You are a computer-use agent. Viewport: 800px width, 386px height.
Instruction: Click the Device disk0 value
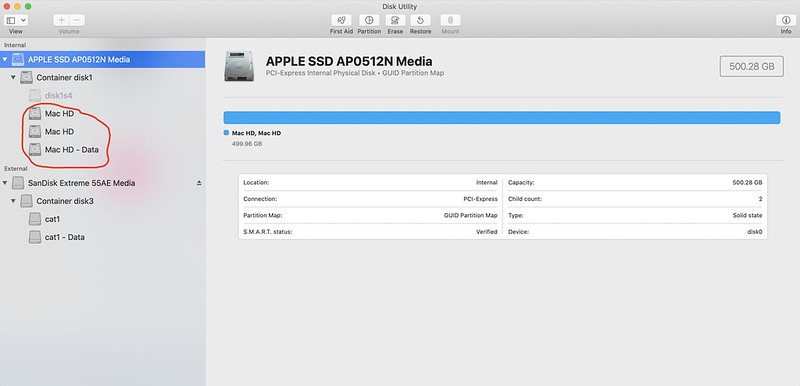tap(755, 231)
